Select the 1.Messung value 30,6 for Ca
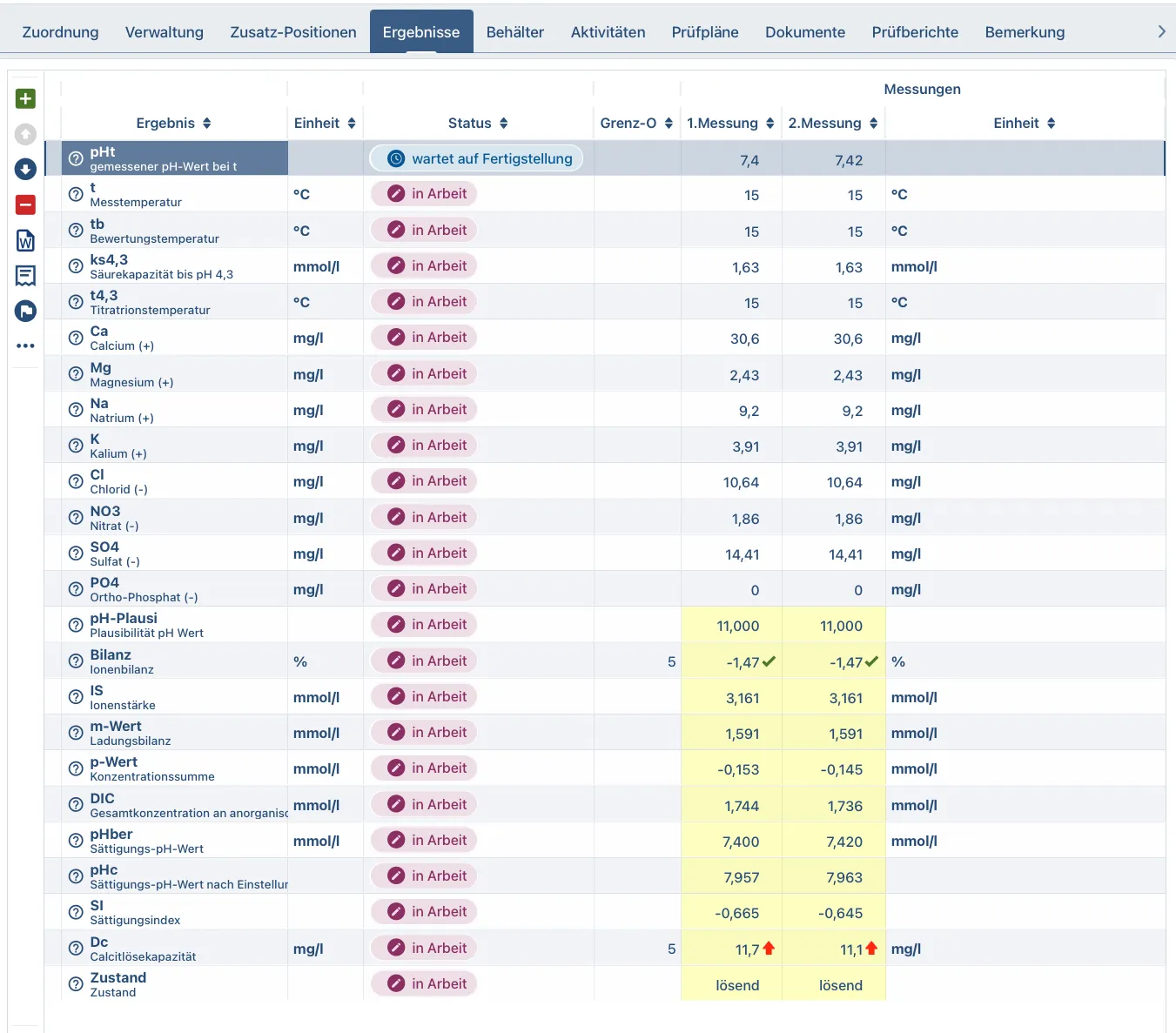The image size is (1176, 1033). 744,339
